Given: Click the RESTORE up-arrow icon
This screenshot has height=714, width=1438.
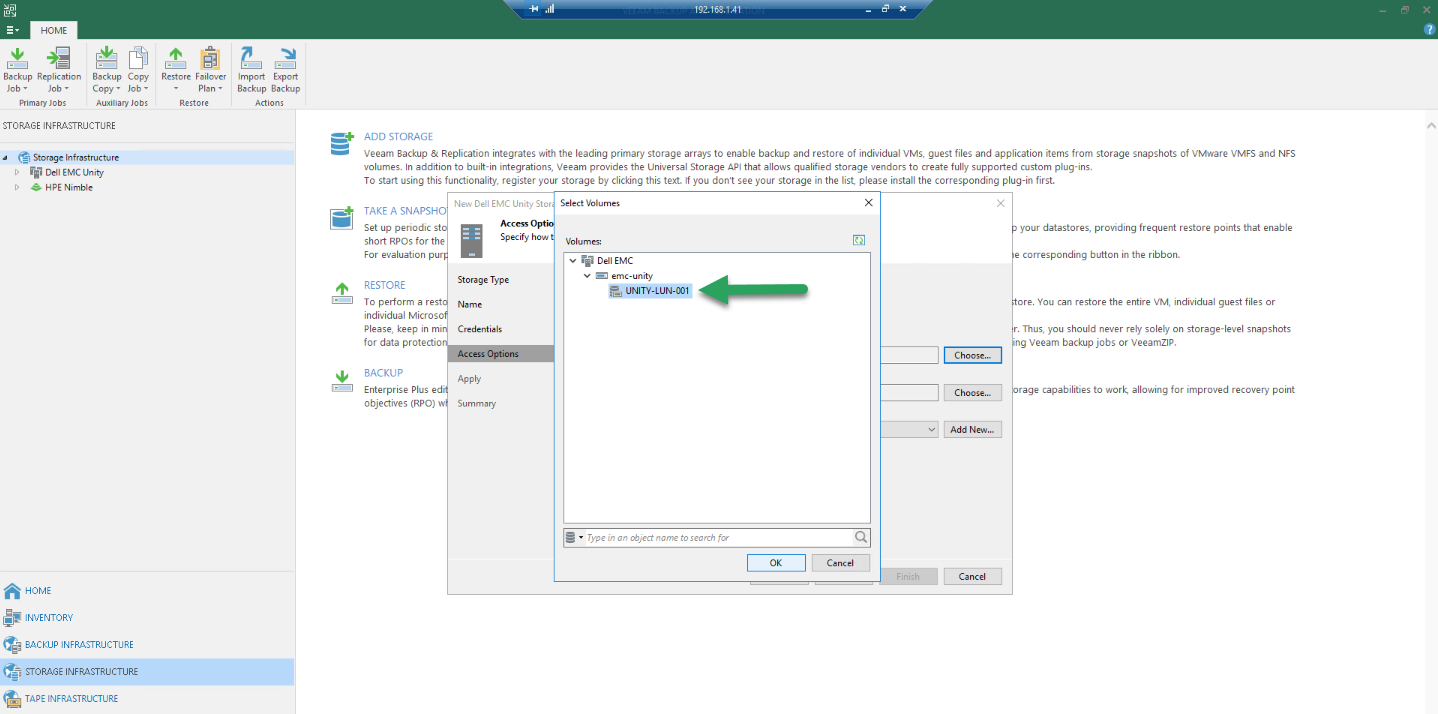Looking at the screenshot, I should click(342, 292).
